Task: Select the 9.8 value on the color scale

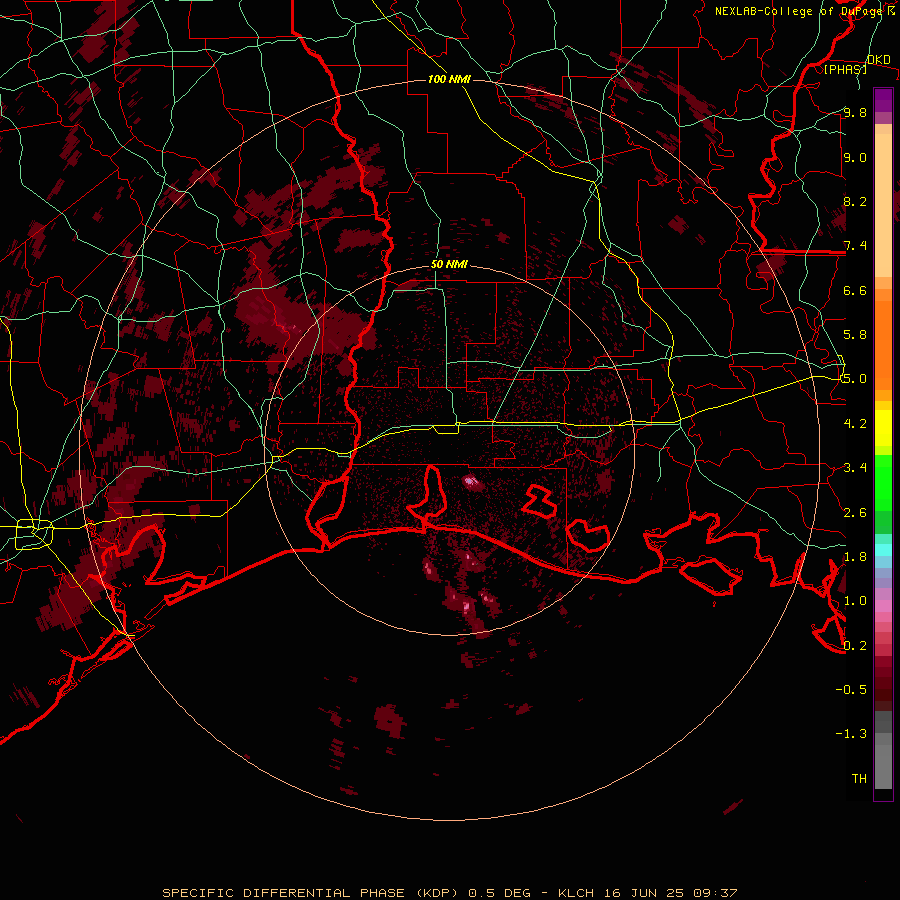Action: (x=855, y=113)
